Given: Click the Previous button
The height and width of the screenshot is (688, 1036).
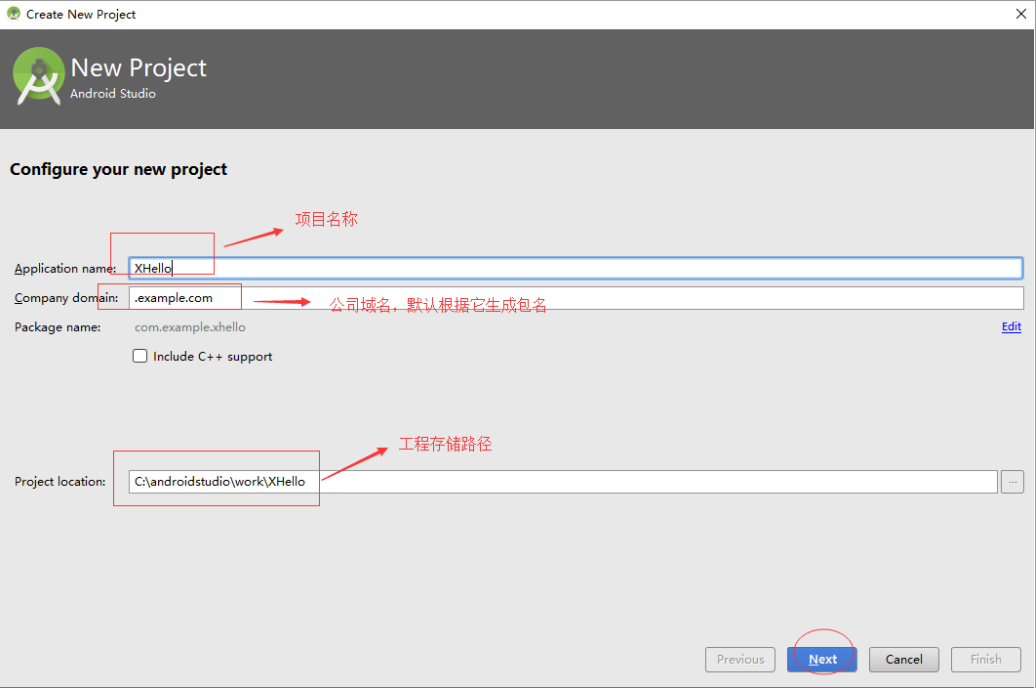Looking at the screenshot, I should (x=740, y=659).
